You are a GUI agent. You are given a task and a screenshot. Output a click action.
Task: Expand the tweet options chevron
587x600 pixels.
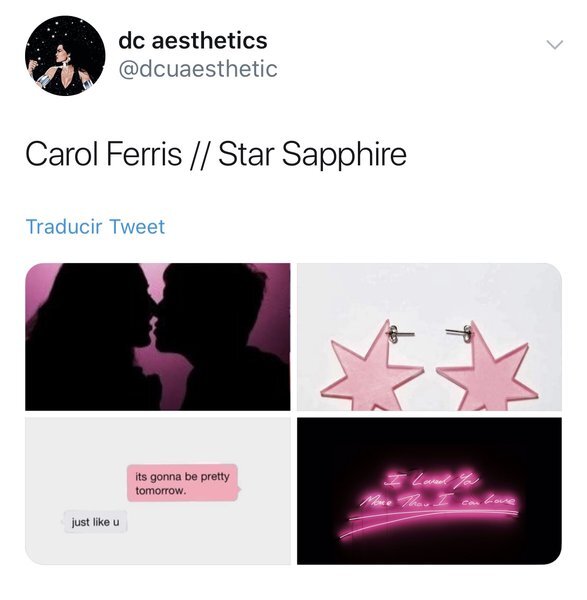554,45
